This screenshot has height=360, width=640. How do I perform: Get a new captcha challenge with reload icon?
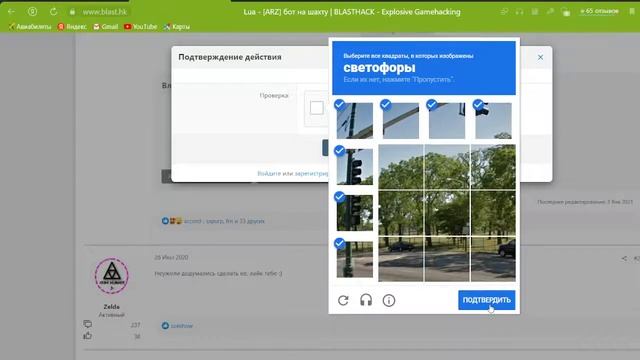tap(343, 300)
